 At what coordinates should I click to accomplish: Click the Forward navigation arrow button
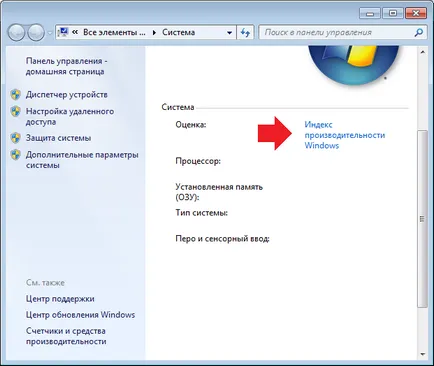(x=36, y=33)
